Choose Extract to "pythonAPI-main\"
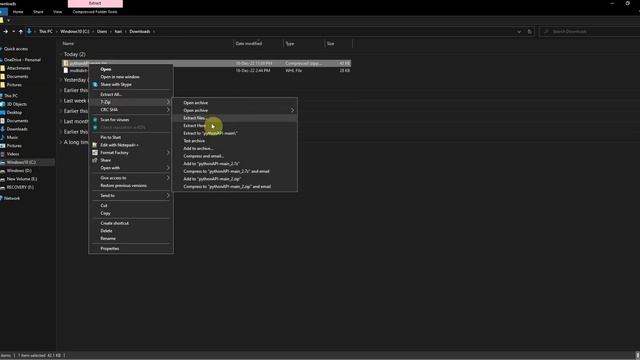 click(235, 133)
